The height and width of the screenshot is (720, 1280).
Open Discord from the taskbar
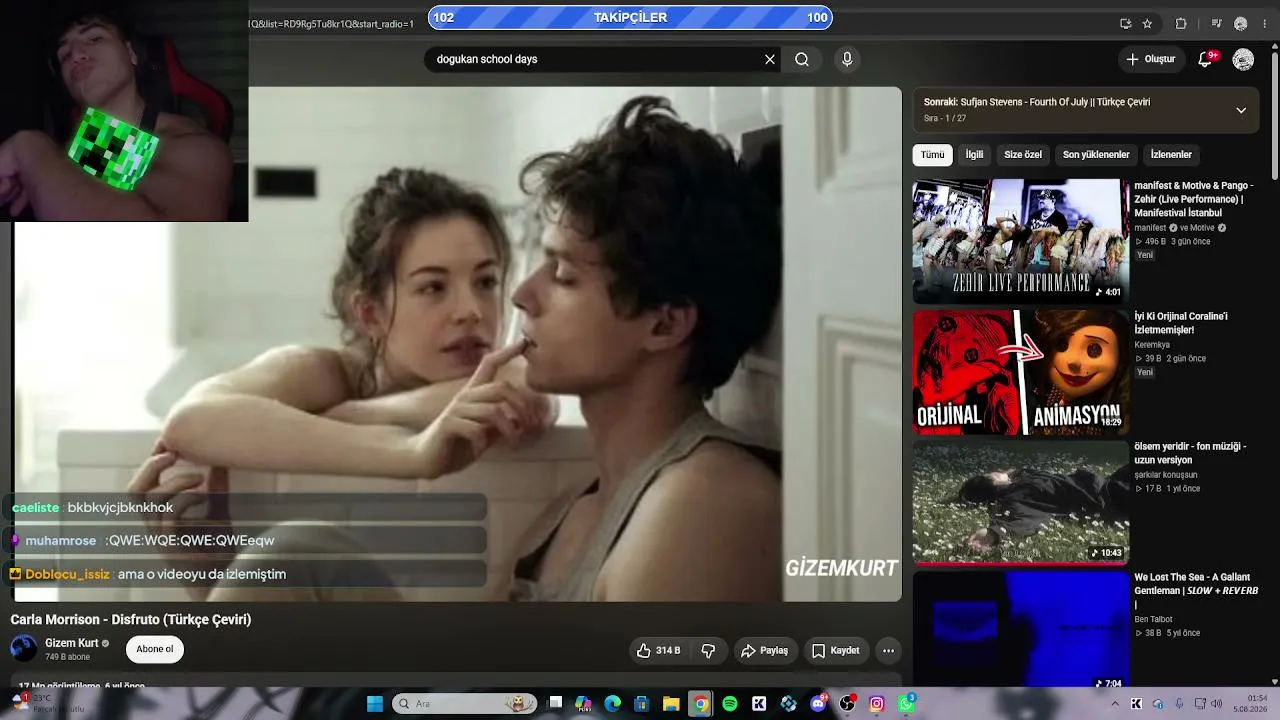(818, 704)
